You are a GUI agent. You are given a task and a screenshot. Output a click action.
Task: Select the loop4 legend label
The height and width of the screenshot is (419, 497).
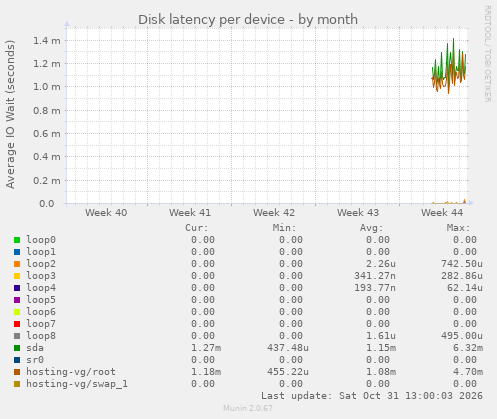pos(41,288)
